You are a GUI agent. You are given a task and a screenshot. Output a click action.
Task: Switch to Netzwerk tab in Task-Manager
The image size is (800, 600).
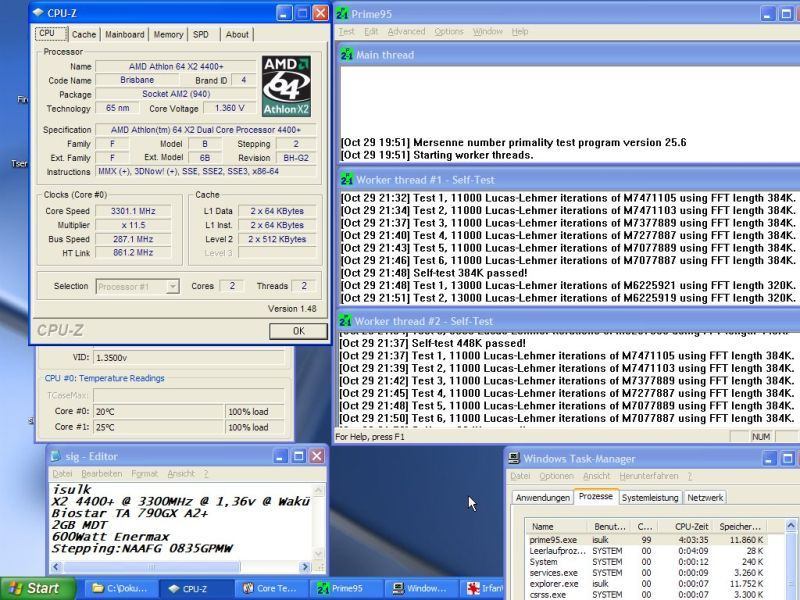pyautogui.click(x=705, y=497)
